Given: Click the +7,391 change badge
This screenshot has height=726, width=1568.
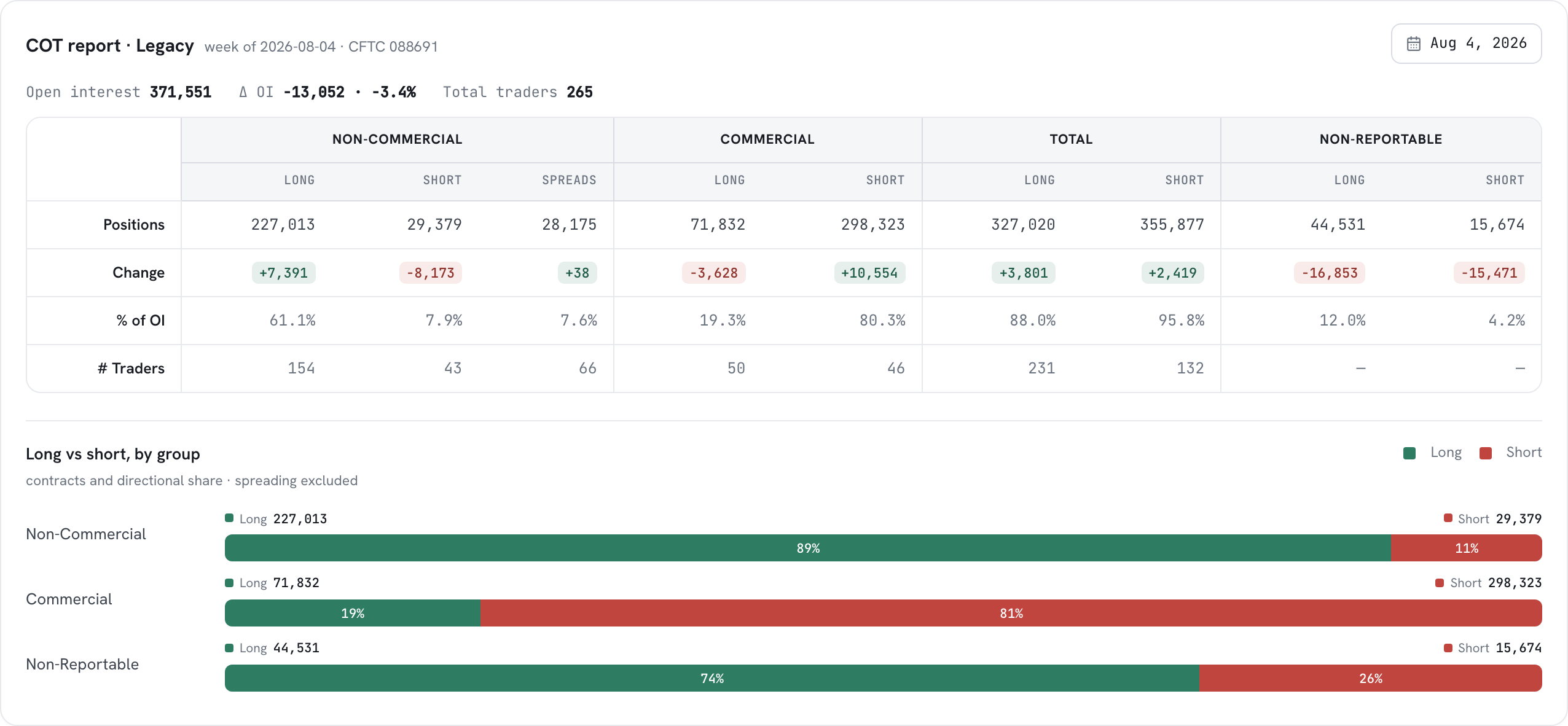Looking at the screenshot, I should pos(284,273).
